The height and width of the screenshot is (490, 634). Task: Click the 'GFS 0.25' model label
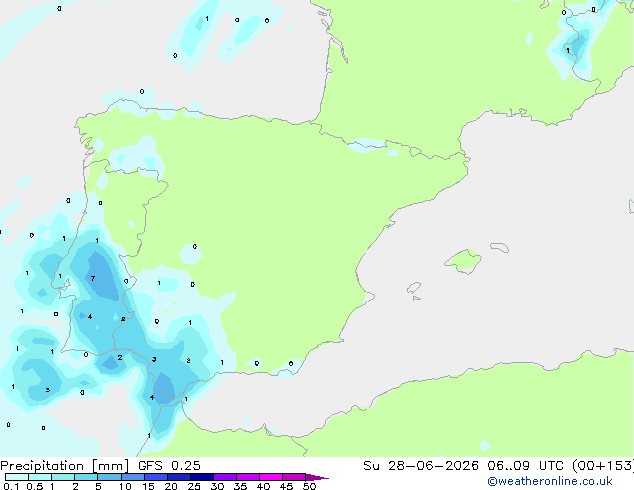[x=169, y=466]
